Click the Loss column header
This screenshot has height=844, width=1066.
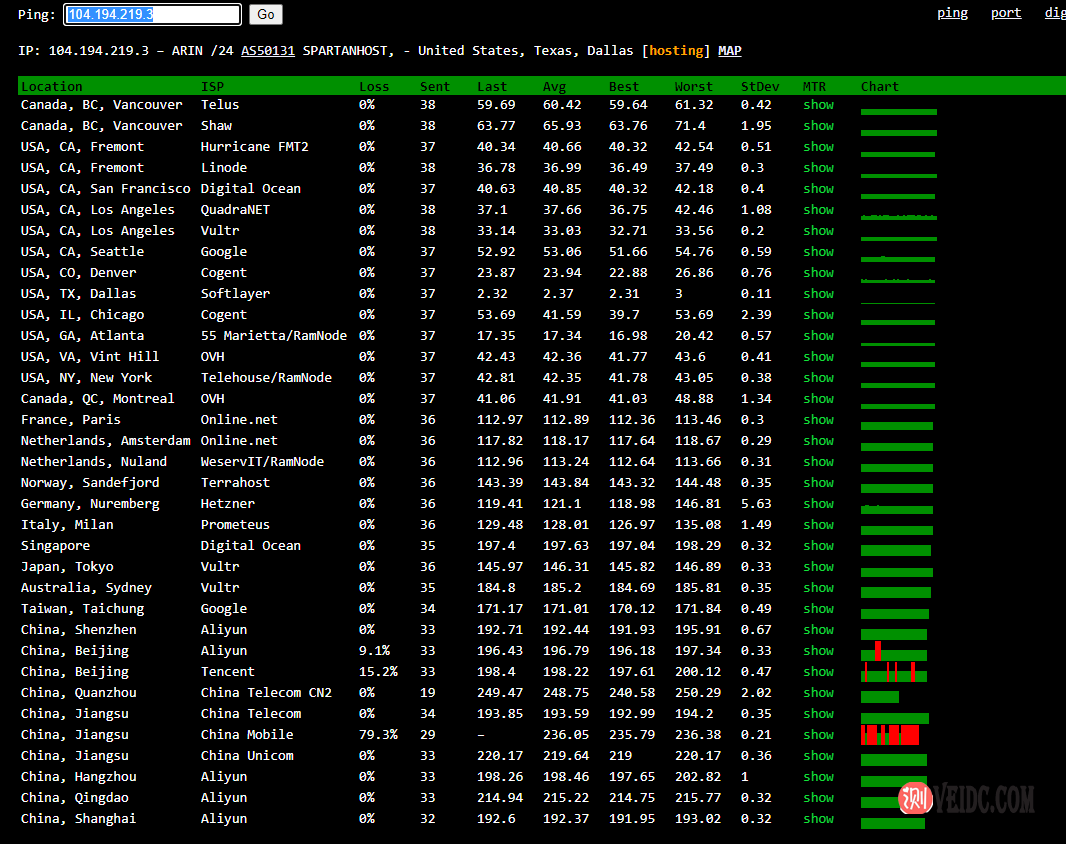(x=374, y=87)
